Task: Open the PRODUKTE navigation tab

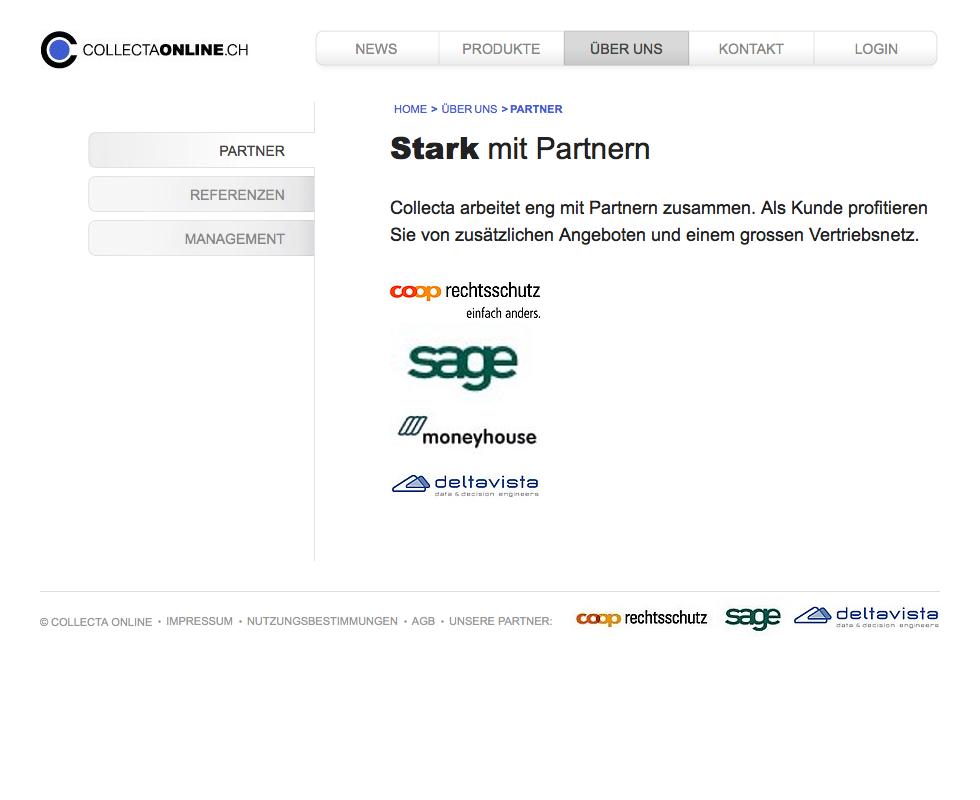Action: click(501, 49)
